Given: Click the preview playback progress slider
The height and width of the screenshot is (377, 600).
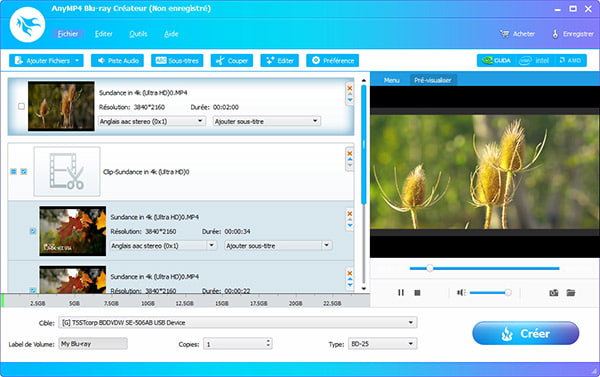Looking at the screenshot, I should (x=484, y=268).
